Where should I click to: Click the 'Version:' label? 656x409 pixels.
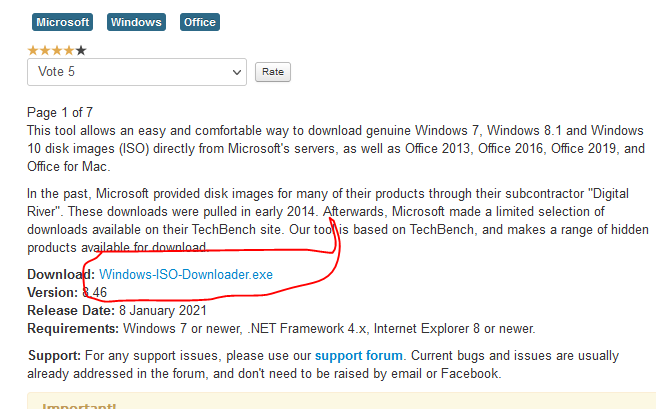[x=52, y=292]
